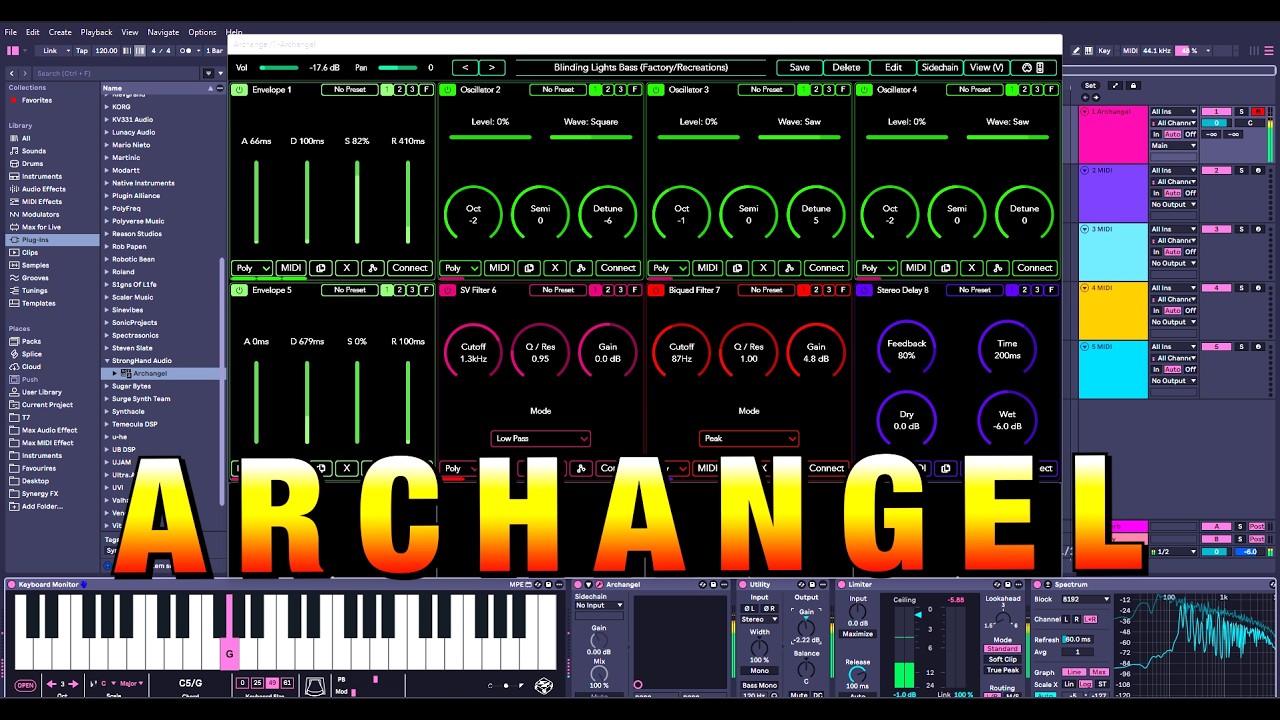Click X remove icon in Oscillator 4
The width and height of the screenshot is (1280, 720).
(x=971, y=268)
